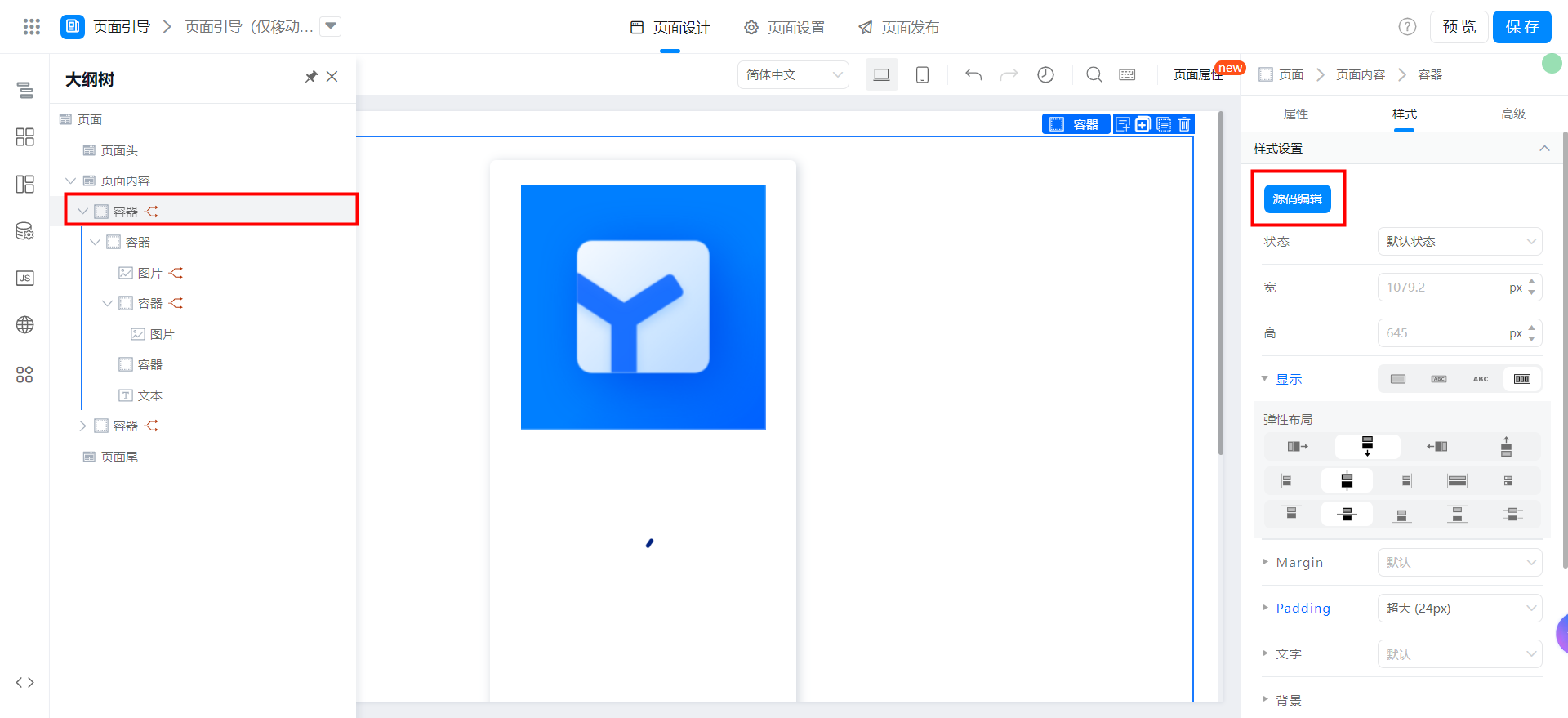Delete the selected 容器 via trash icon

point(1184,124)
